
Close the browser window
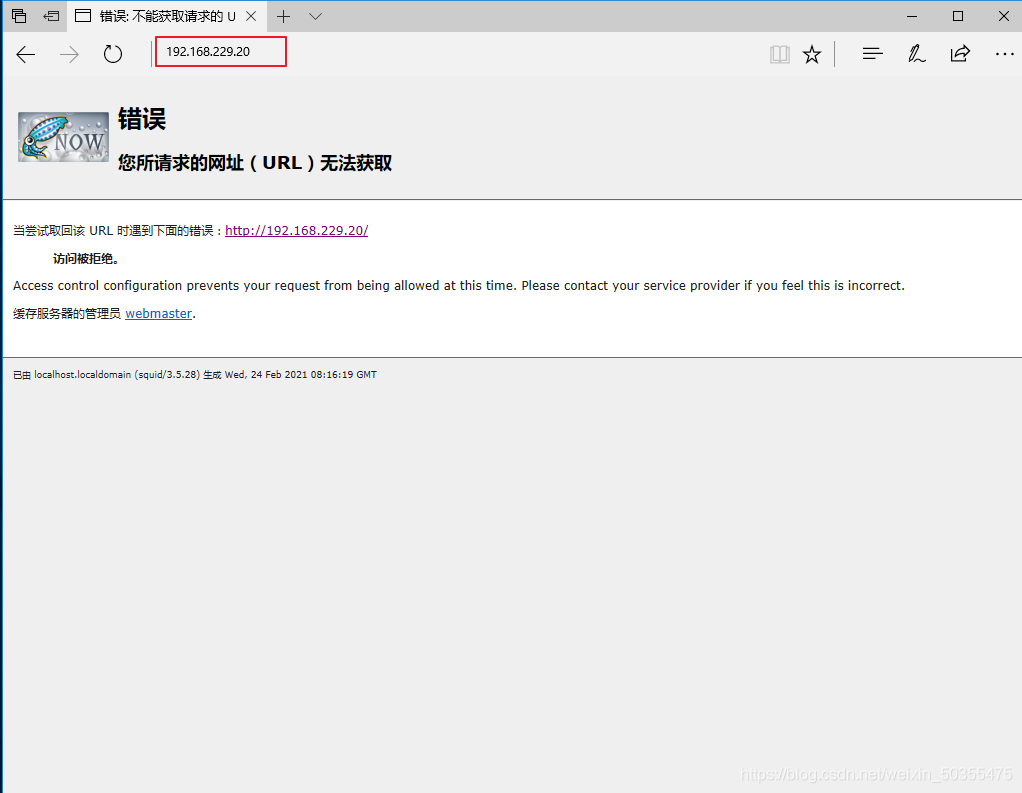pos(1004,16)
